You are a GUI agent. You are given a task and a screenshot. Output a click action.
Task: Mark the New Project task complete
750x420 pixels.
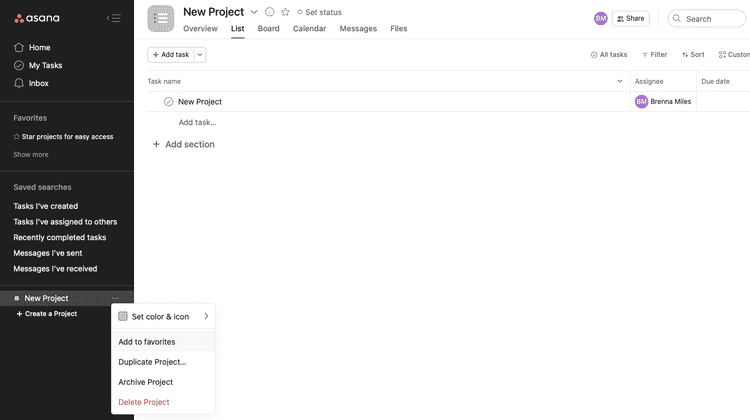click(x=168, y=102)
